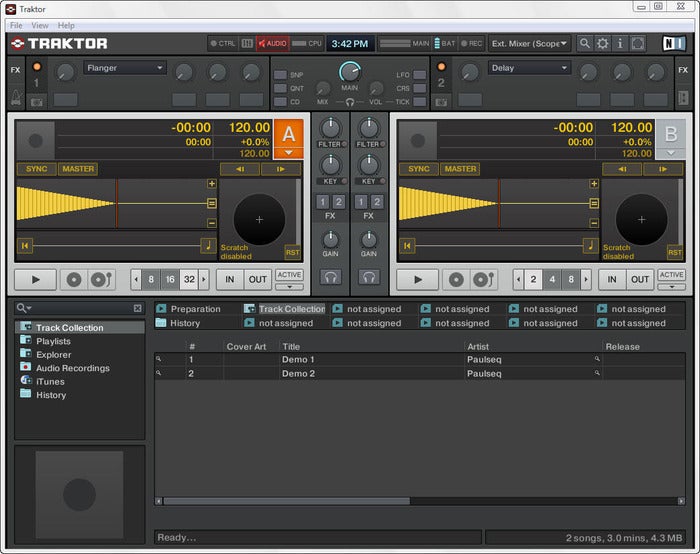Toggle the CD button
The width and height of the screenshot is (700, 554).
[x=280, y=101]
